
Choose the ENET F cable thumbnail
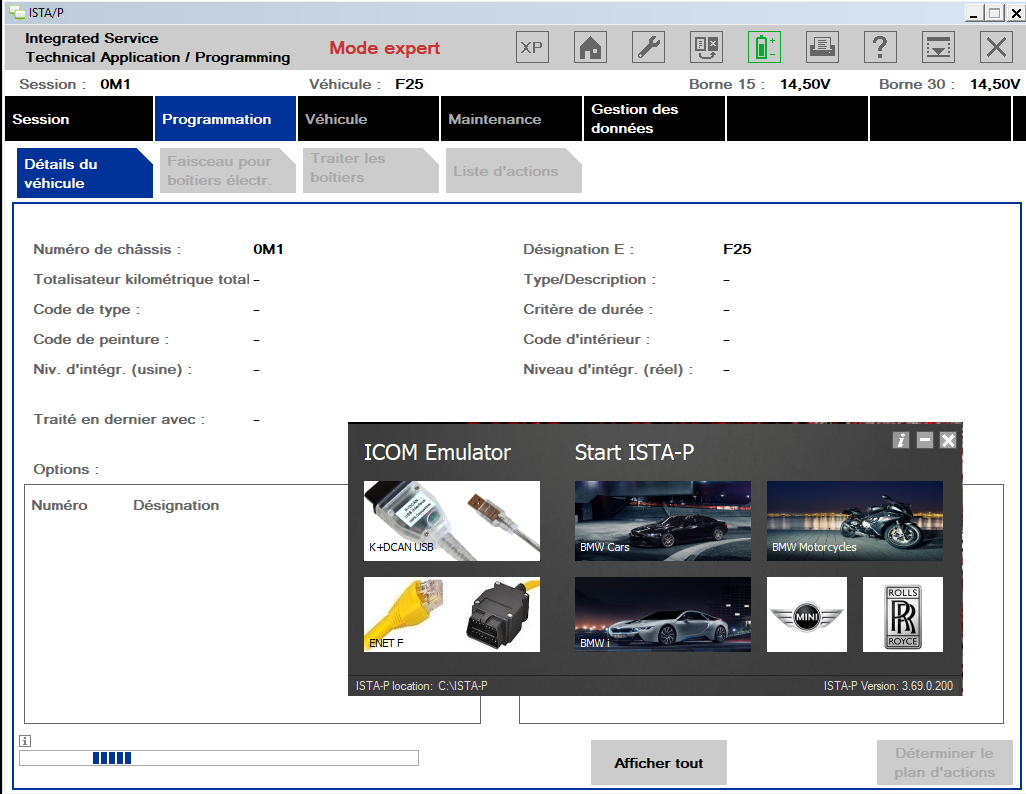(x=452, y=614)
